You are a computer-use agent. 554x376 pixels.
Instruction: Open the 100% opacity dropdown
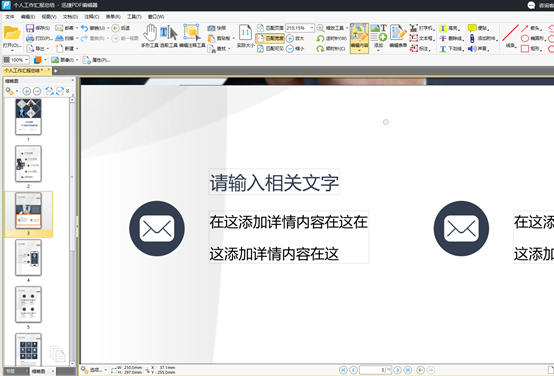[x=26, y=60]
